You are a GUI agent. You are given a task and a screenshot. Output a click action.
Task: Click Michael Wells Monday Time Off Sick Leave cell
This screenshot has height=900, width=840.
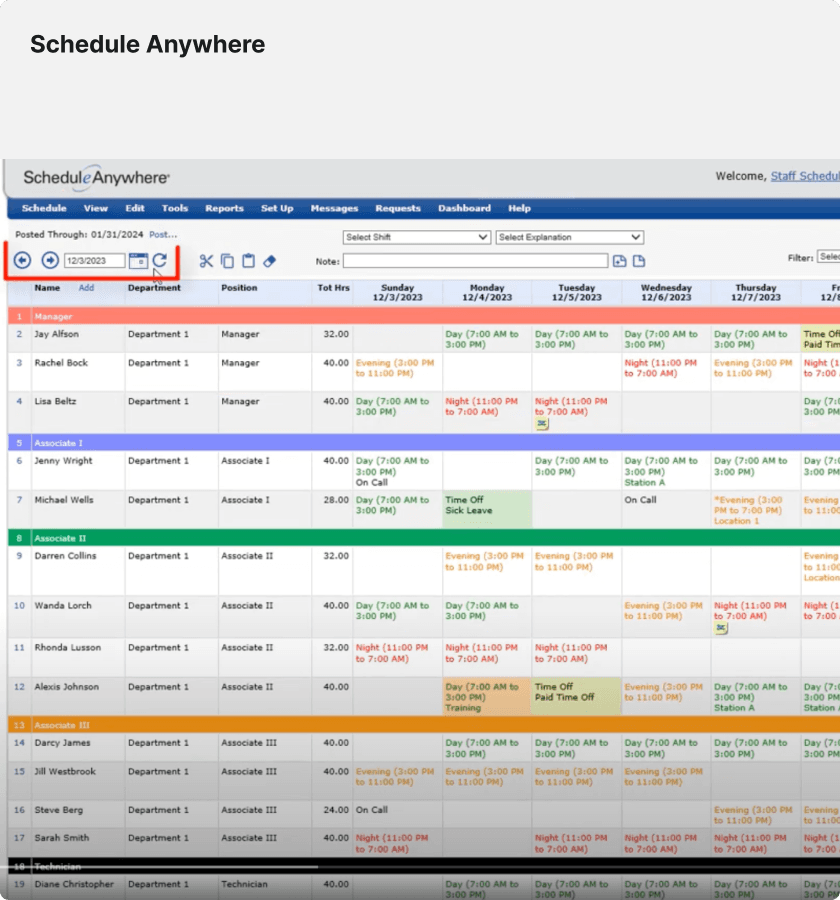click(487, 509)
